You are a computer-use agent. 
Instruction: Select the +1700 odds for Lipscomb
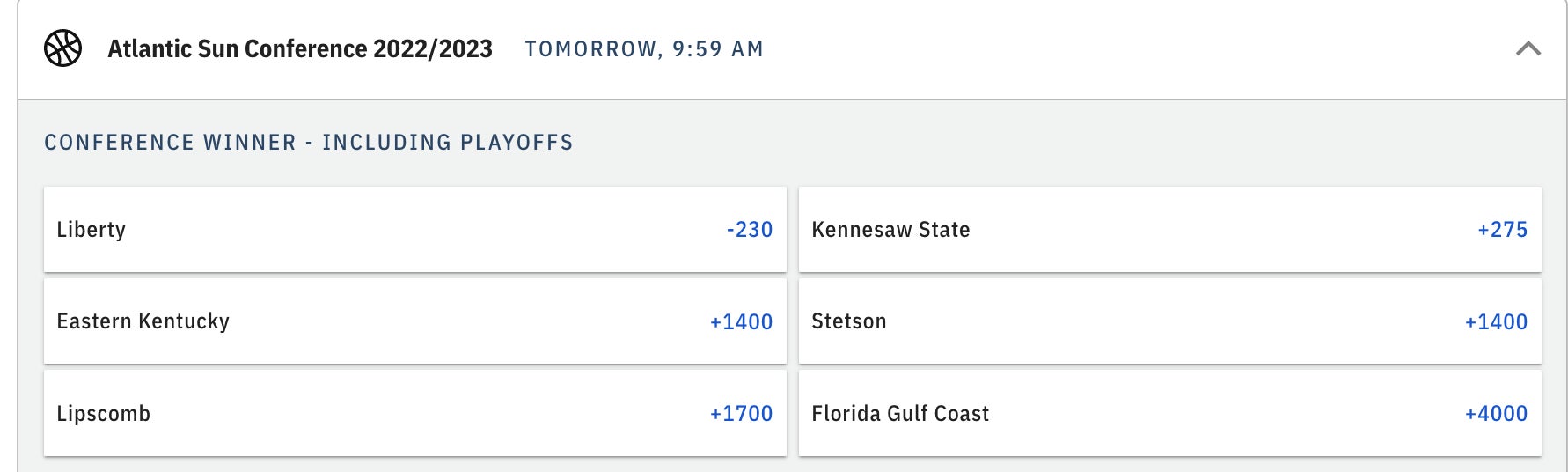(x=741, y=414)
